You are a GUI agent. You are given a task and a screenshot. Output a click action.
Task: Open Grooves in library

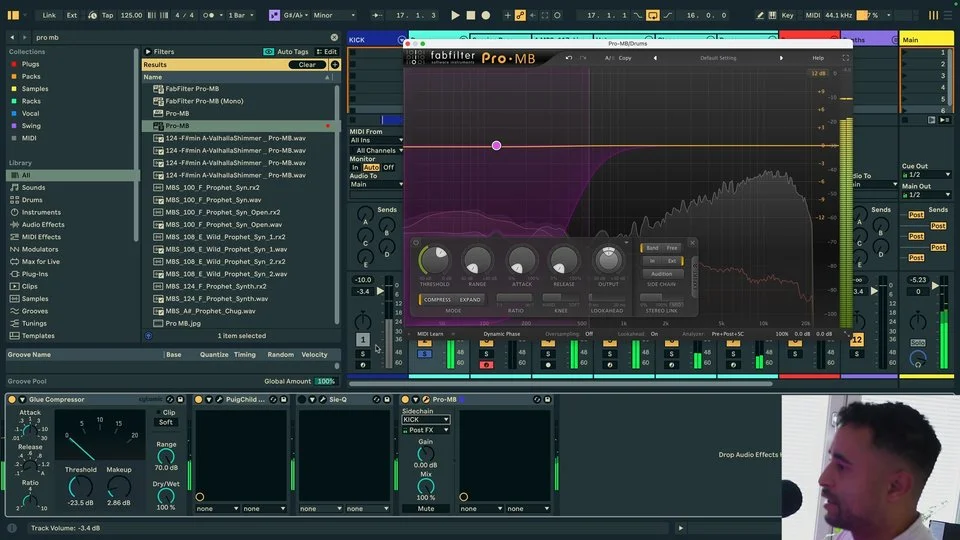(34, 311)
